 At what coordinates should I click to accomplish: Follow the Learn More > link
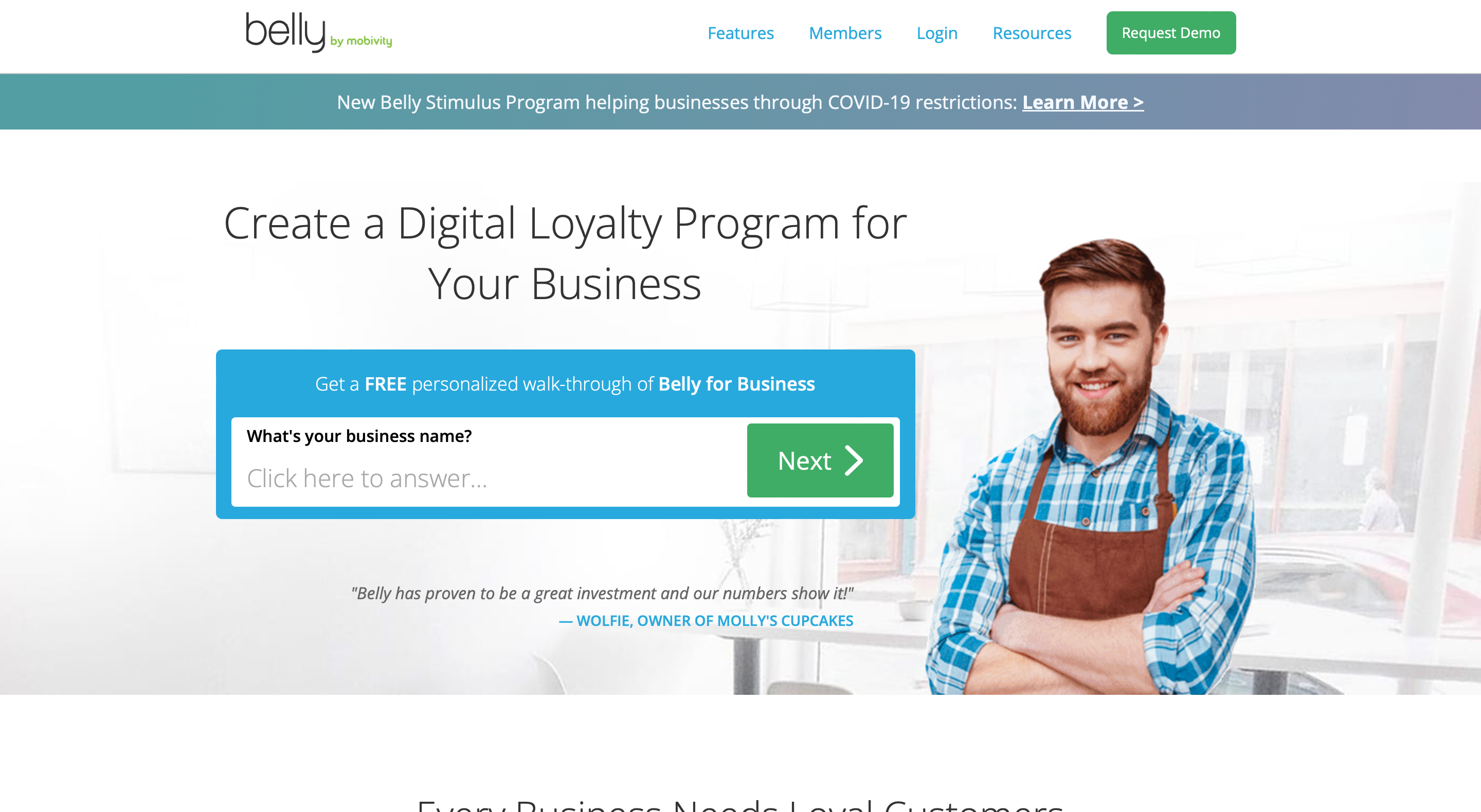(x=1082, y=102)
